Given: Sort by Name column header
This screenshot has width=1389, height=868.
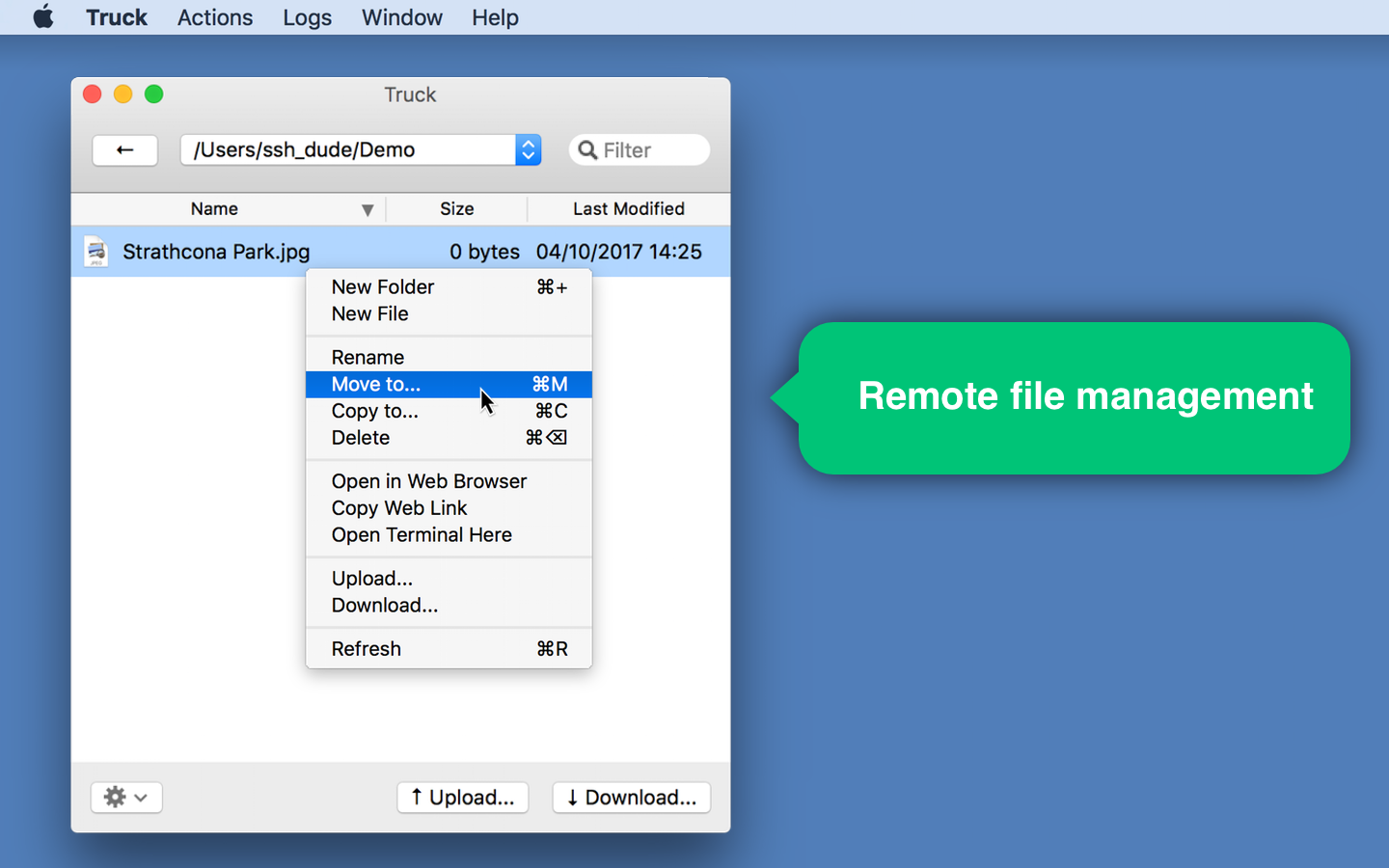Looking at the screenshot, I should click(x=214, y=208).
